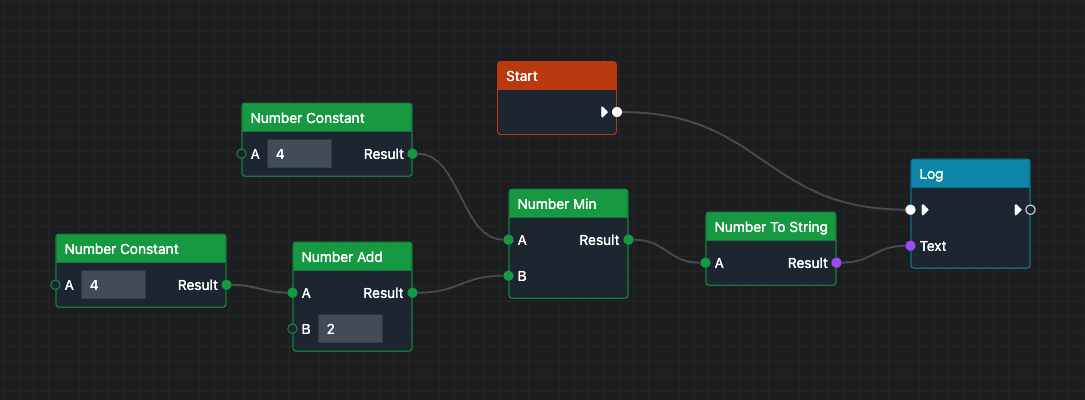Viewport: 1085px width, 400px height.
Task: Click lower-left Number Constant's Result output socket
Action: [x=226, y=284]
